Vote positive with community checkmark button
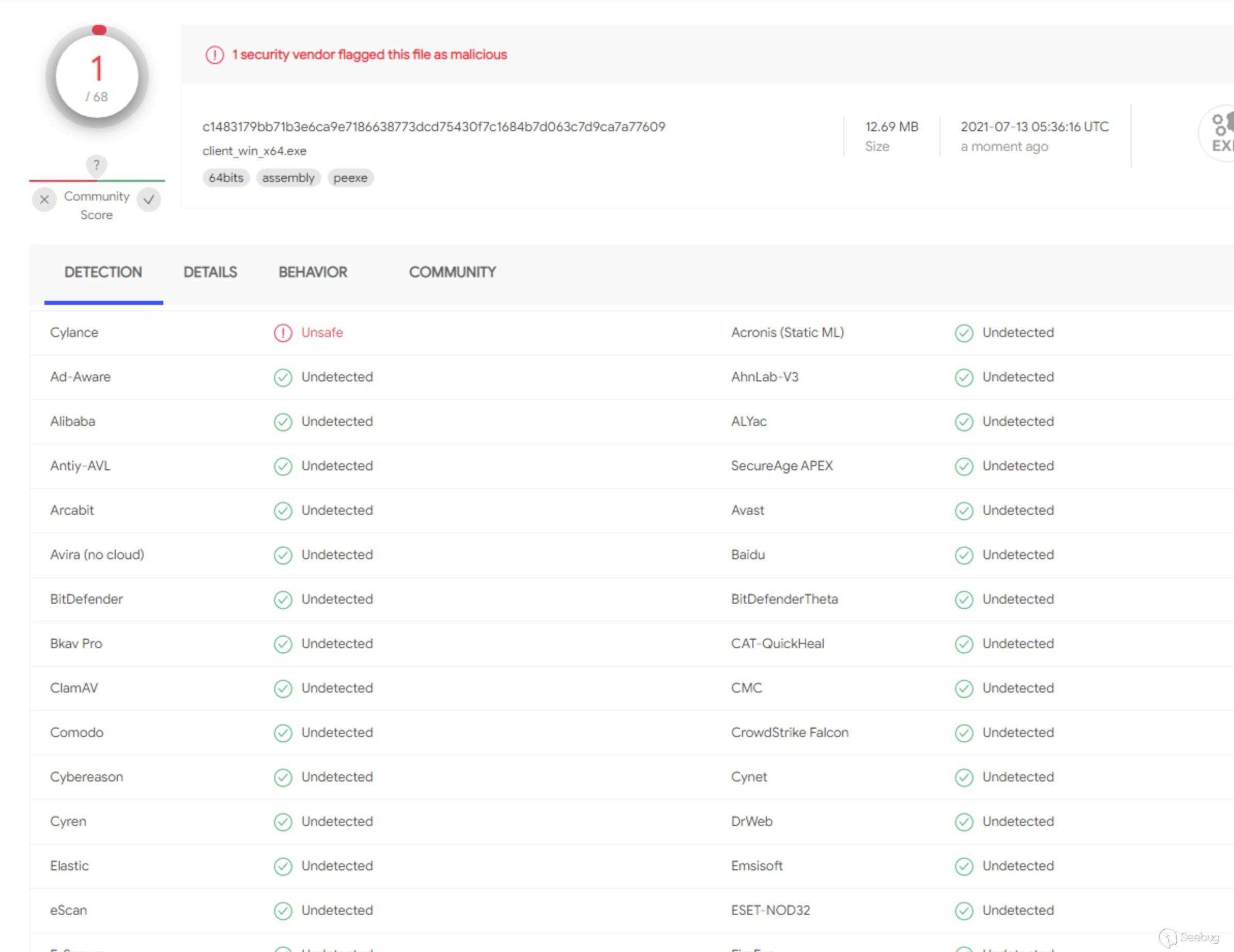The image size is (1234, 952). pyautogui.click(x=149, y=199)
